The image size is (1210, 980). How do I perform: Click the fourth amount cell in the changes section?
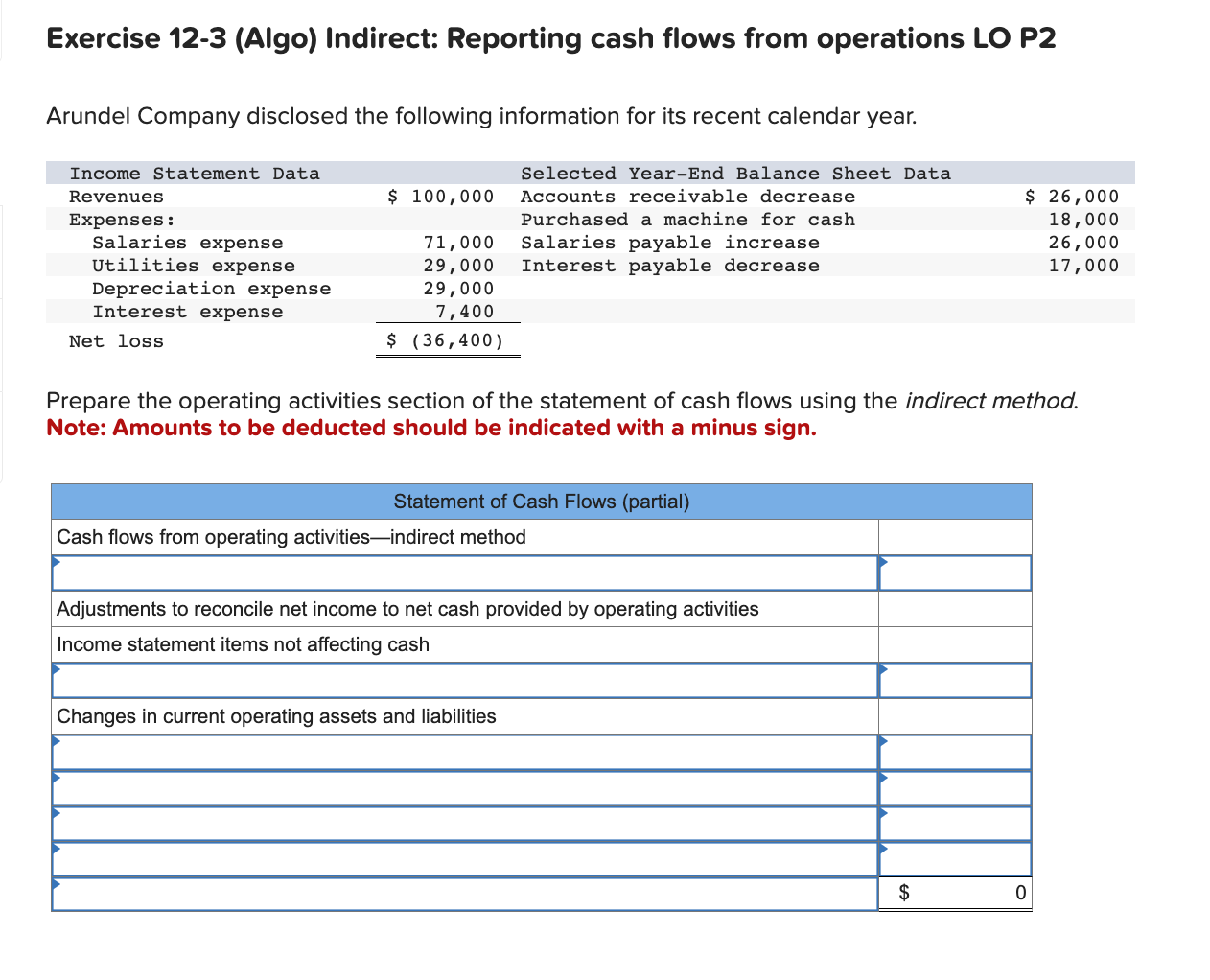(x=955, y=858)
